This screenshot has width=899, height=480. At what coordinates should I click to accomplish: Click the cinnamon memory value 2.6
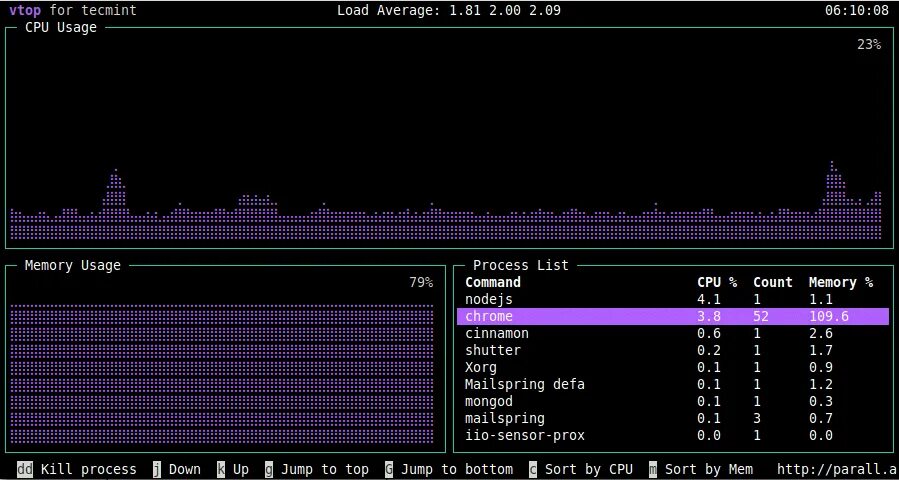(820, 333)
